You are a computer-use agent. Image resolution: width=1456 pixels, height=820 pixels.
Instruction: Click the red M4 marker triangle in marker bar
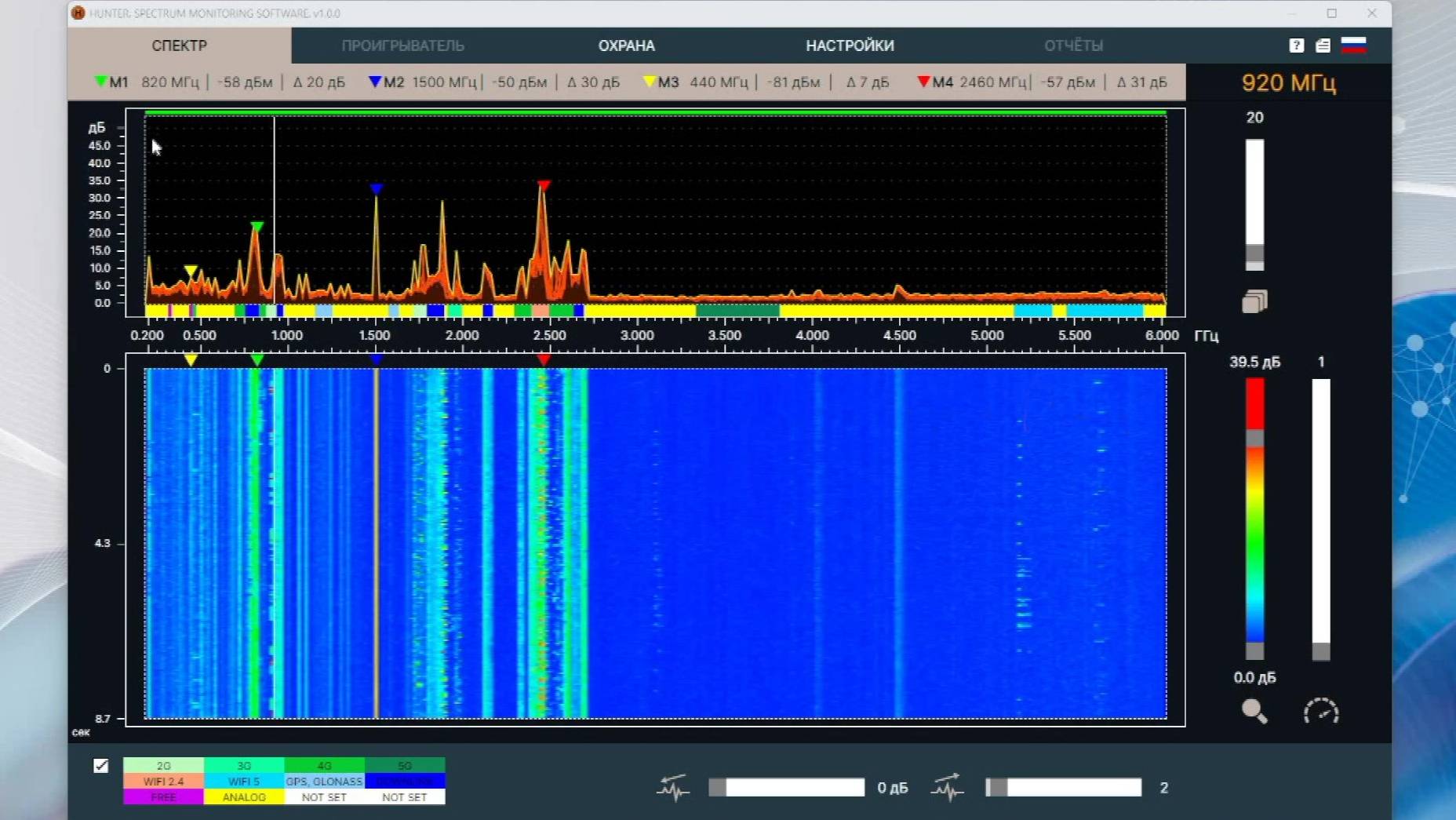923,81
